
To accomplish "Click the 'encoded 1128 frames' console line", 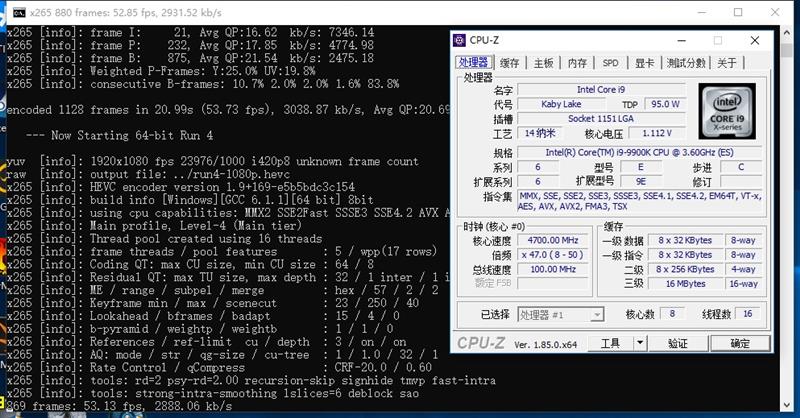I will tap(228, 110).
